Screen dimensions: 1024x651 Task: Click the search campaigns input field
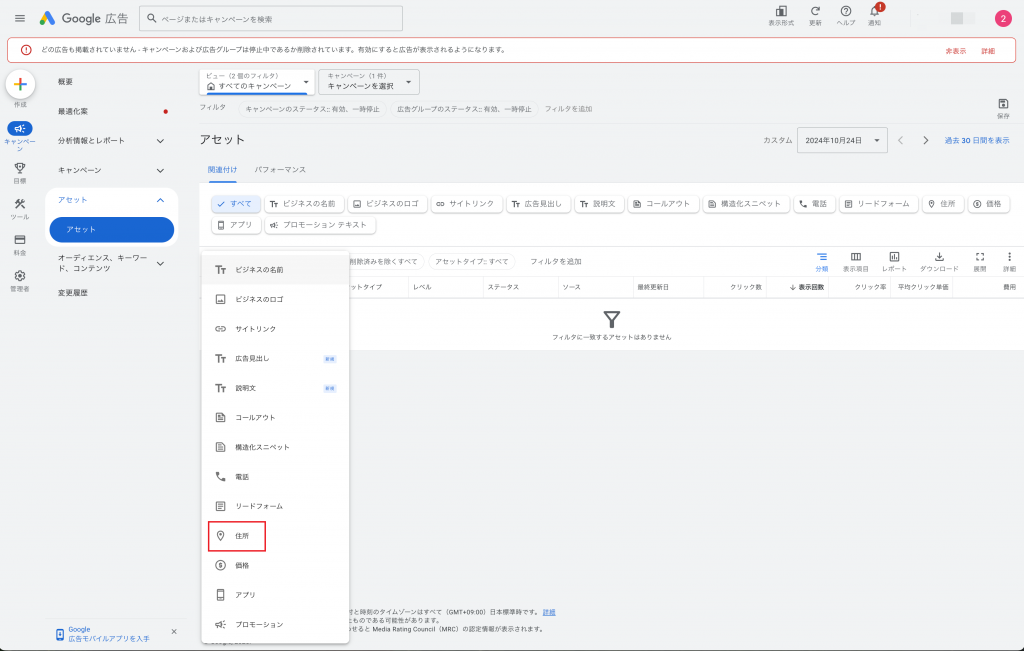(271, 19)
